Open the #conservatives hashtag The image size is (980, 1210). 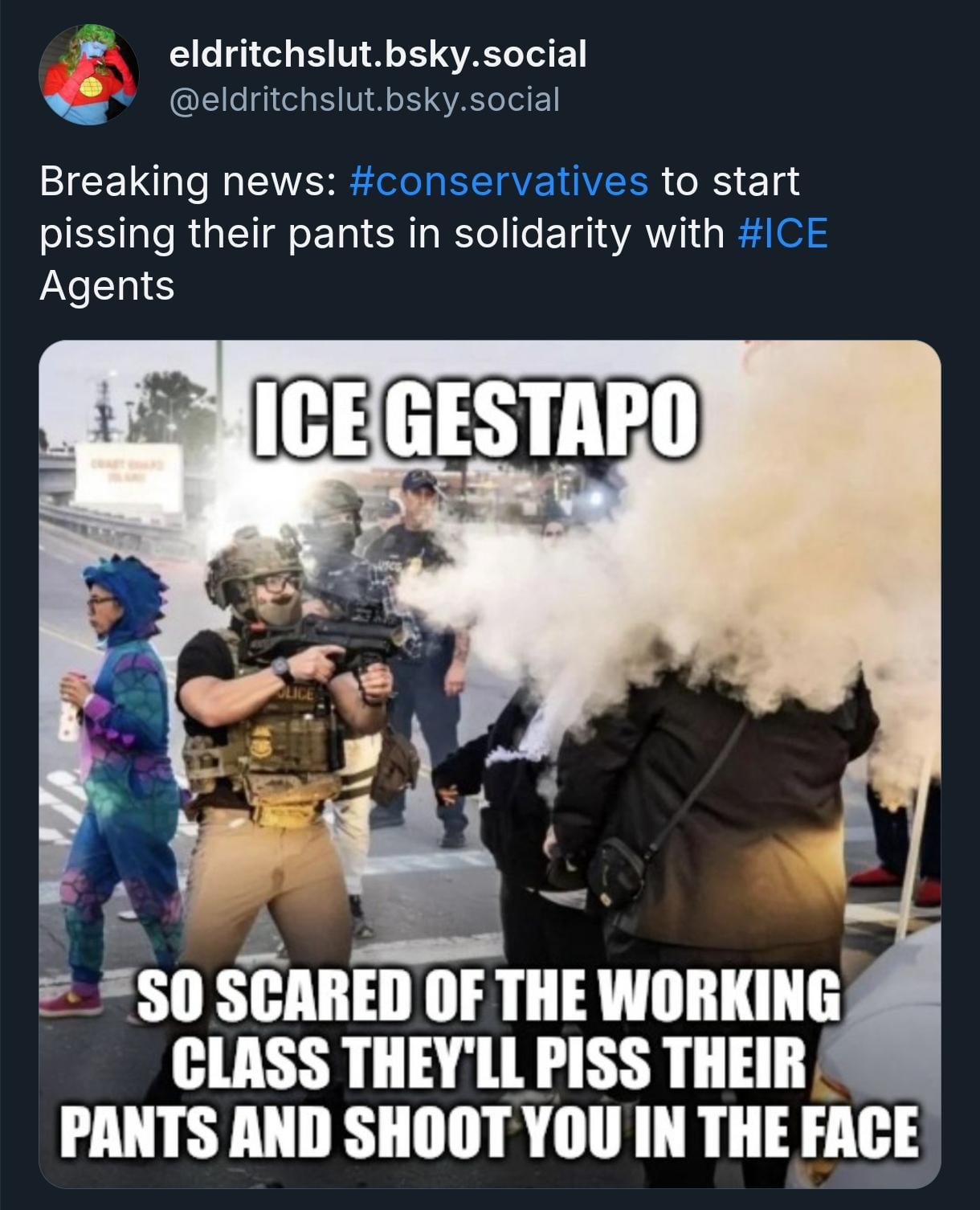(499, 181)
